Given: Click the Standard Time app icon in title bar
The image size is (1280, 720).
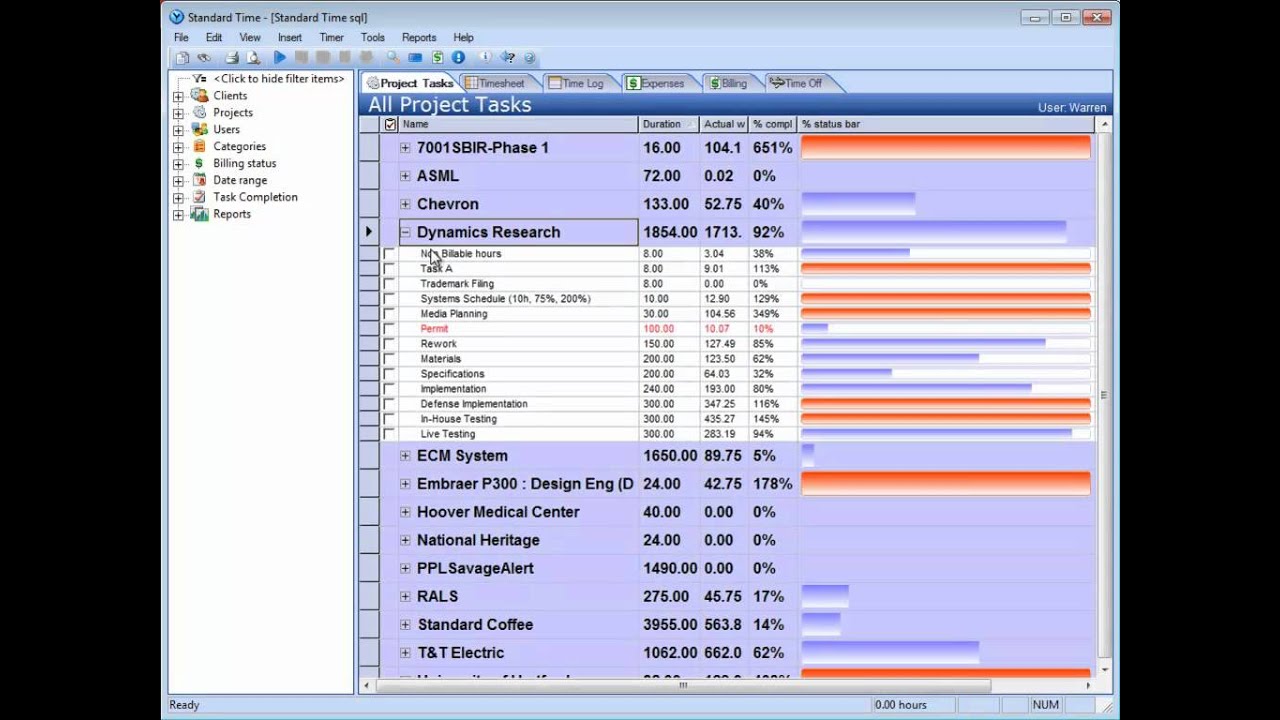Looking at the screenshot, I should (x=177, y=17).
